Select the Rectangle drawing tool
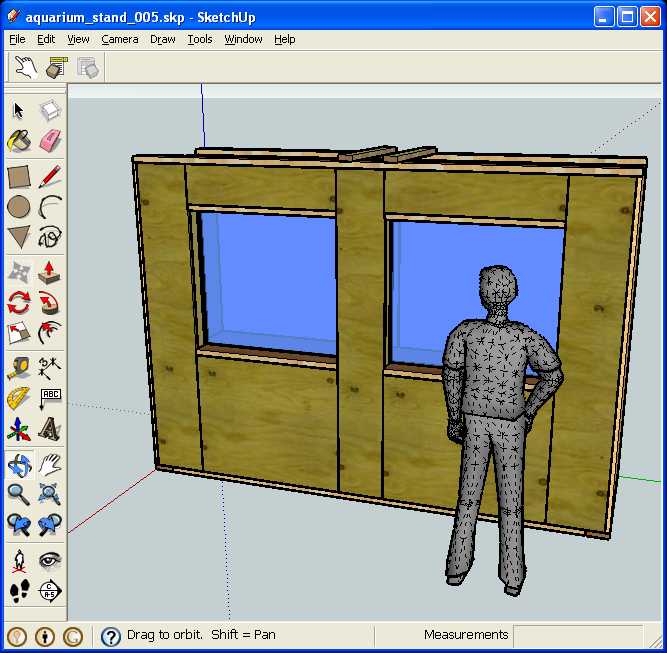667x653 pixels. click(19, 177)
